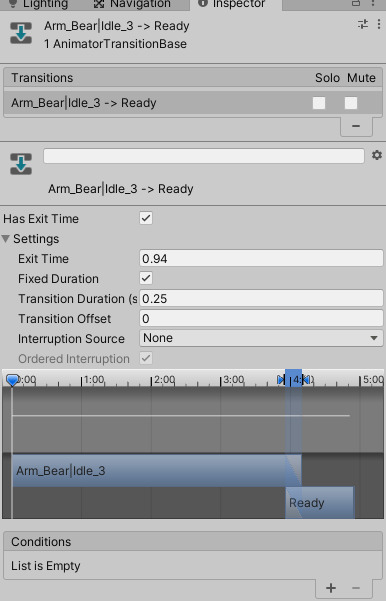Click the 1 AnimatorTransitionBase subtitle
Image resolution: width=386 pixels, height=601 pixels.
point(115,44)
